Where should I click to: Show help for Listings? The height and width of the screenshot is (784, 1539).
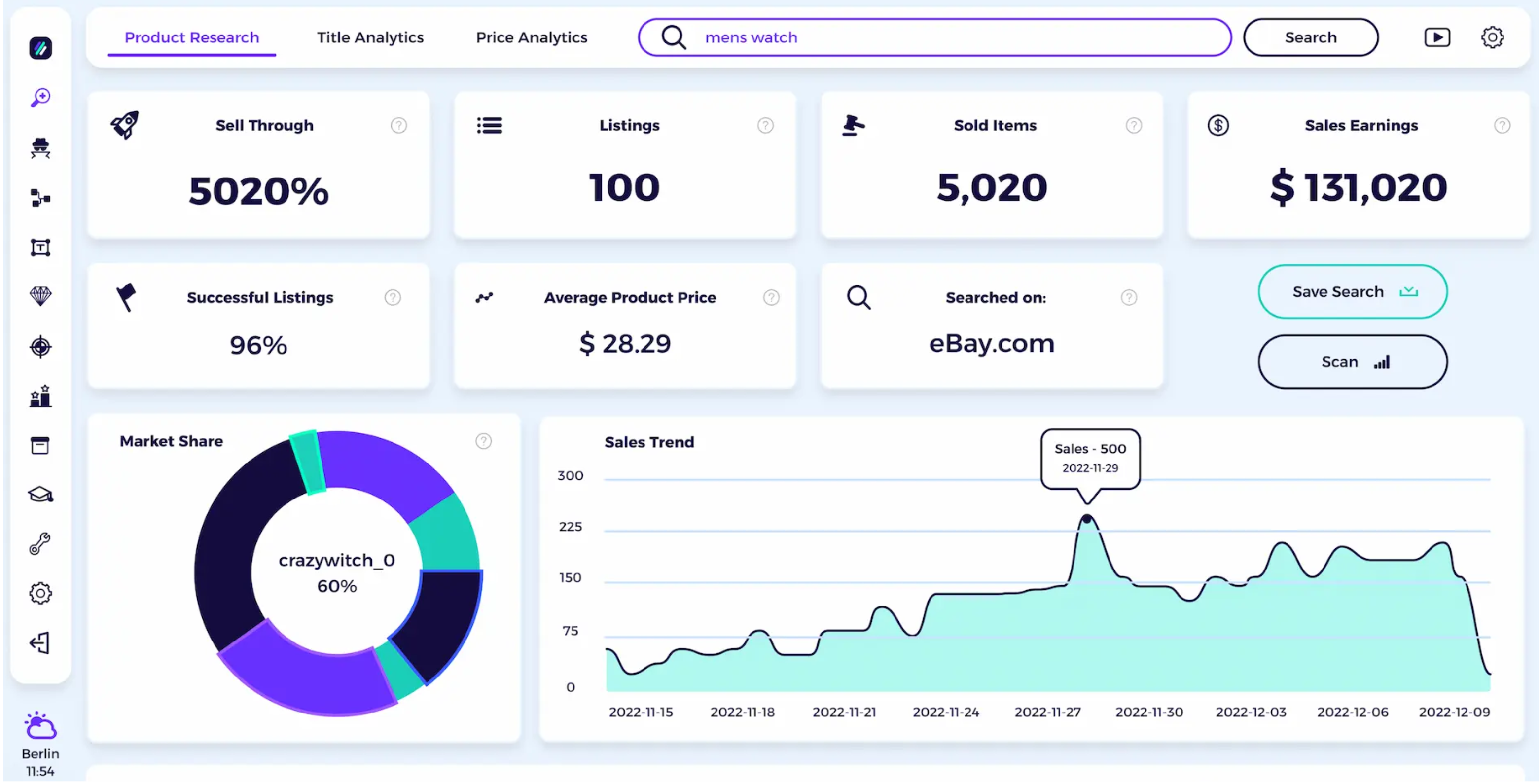click(x=765, y=125)
